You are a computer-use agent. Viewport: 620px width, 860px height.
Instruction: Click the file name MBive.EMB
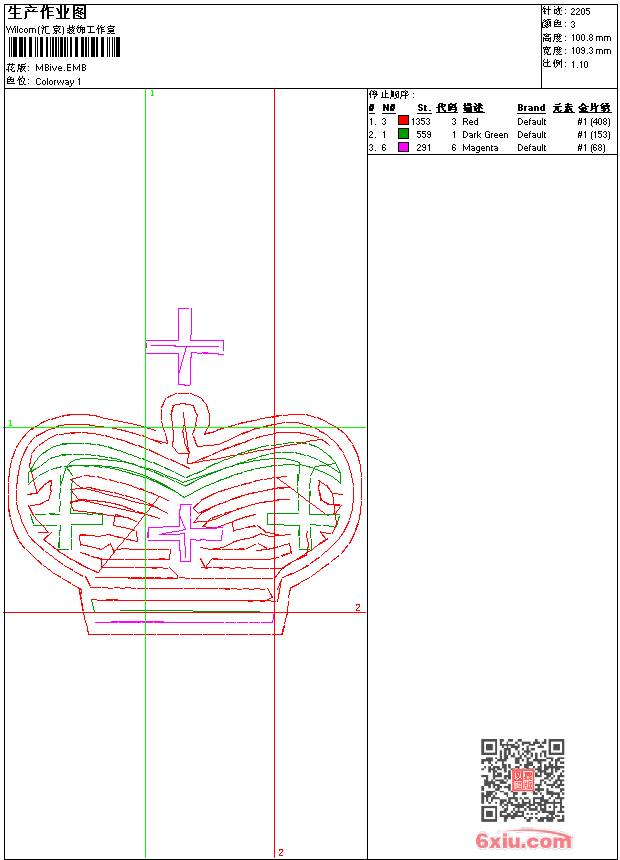tap(61, 68)
